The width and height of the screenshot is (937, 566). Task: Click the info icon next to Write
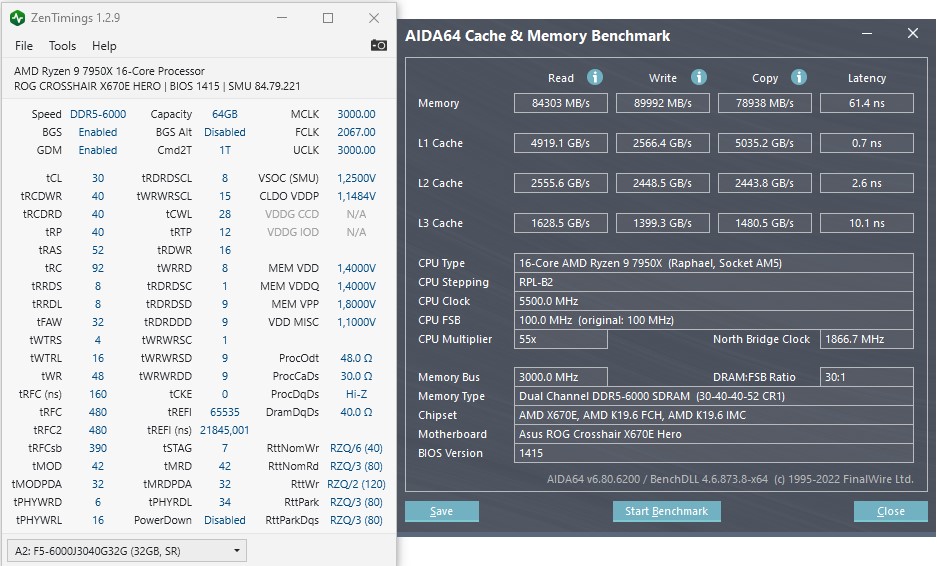699,77
